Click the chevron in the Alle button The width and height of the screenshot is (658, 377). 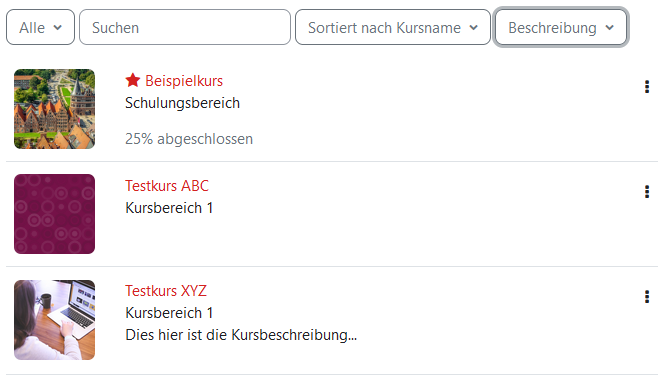58,28
